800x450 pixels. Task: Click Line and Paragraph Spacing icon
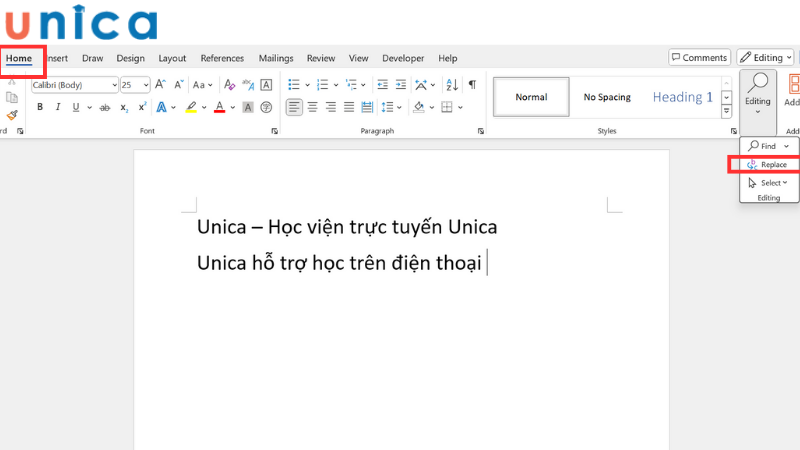pyautogui.click(x=387, y=107)
